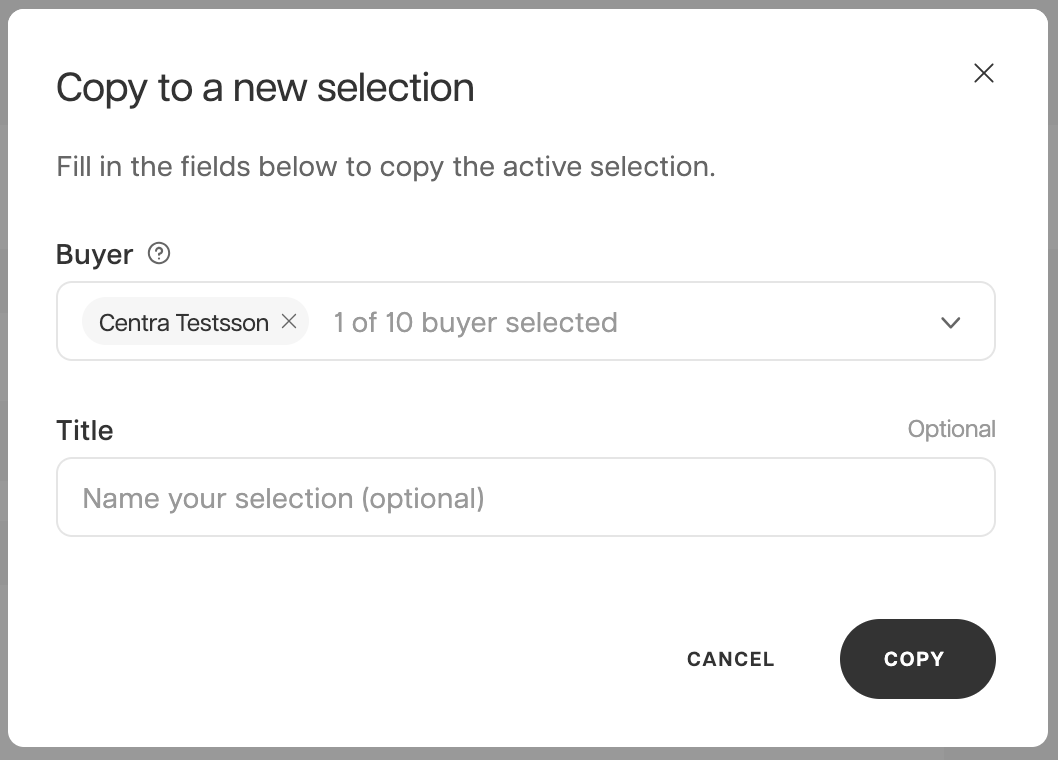Click the Optional hint beside Title
1058x760 pixels.
951,429
